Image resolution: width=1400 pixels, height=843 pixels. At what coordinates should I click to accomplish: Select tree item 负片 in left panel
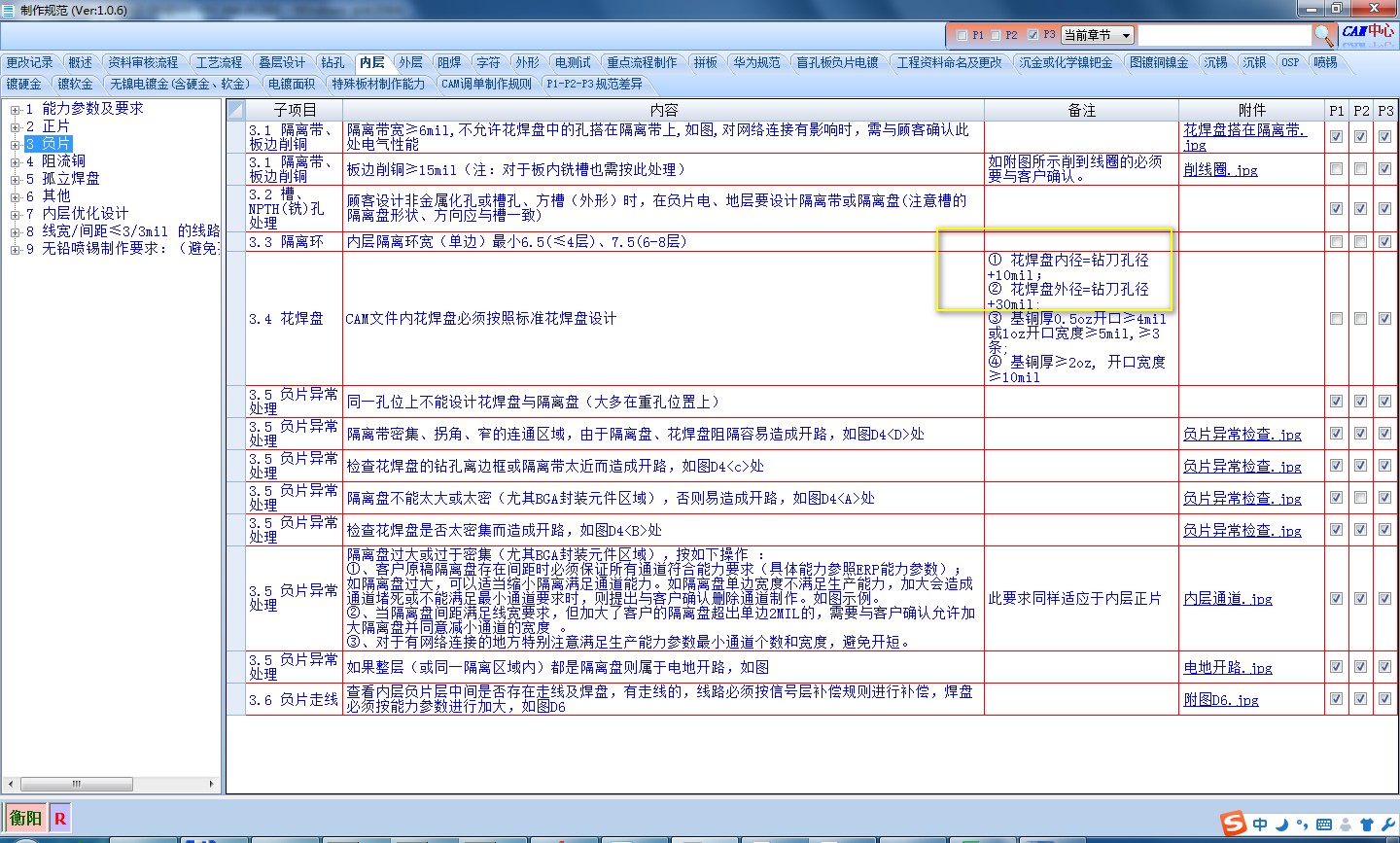pyautogui.click(x=48, y=144)
